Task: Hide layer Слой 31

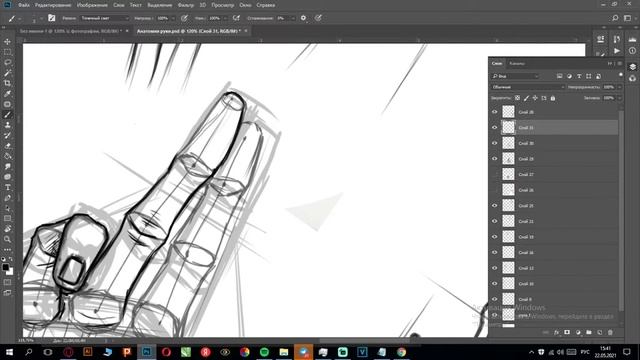Action: pos(495,128)
